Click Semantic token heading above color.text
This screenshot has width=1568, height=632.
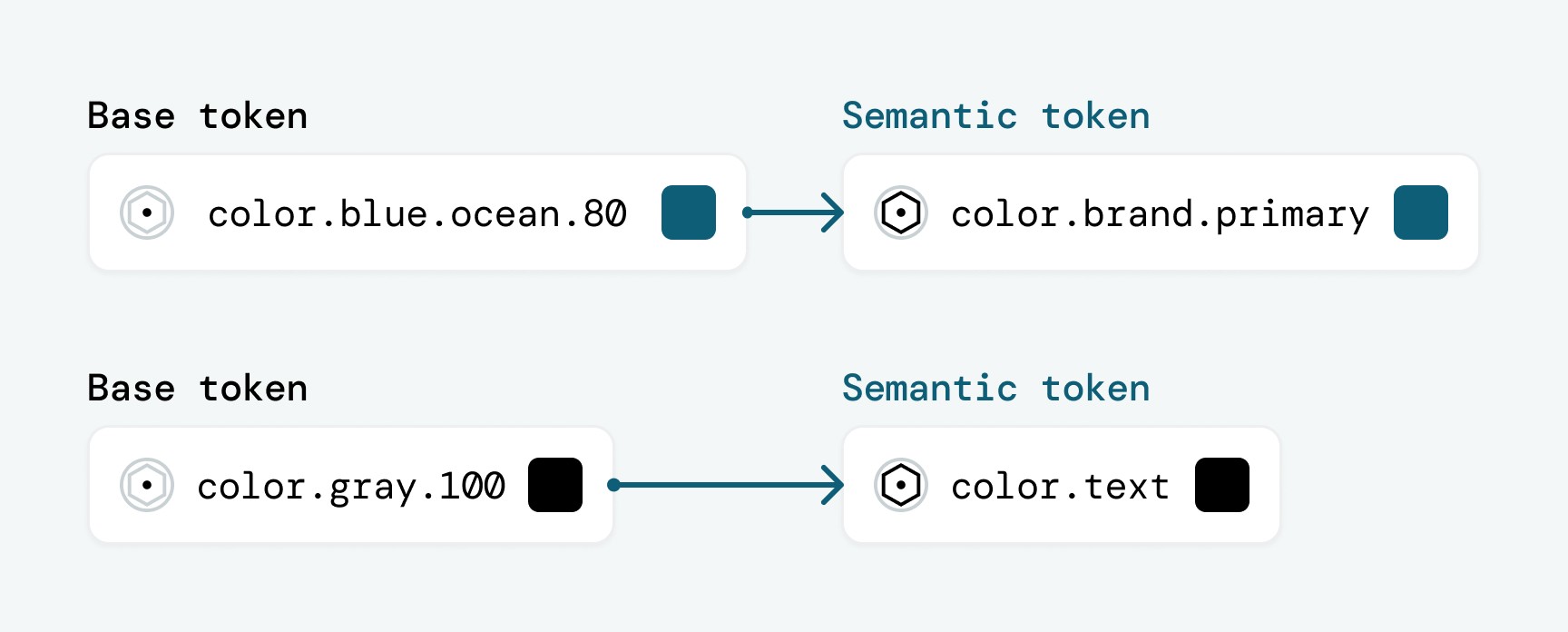pos(996,389)
